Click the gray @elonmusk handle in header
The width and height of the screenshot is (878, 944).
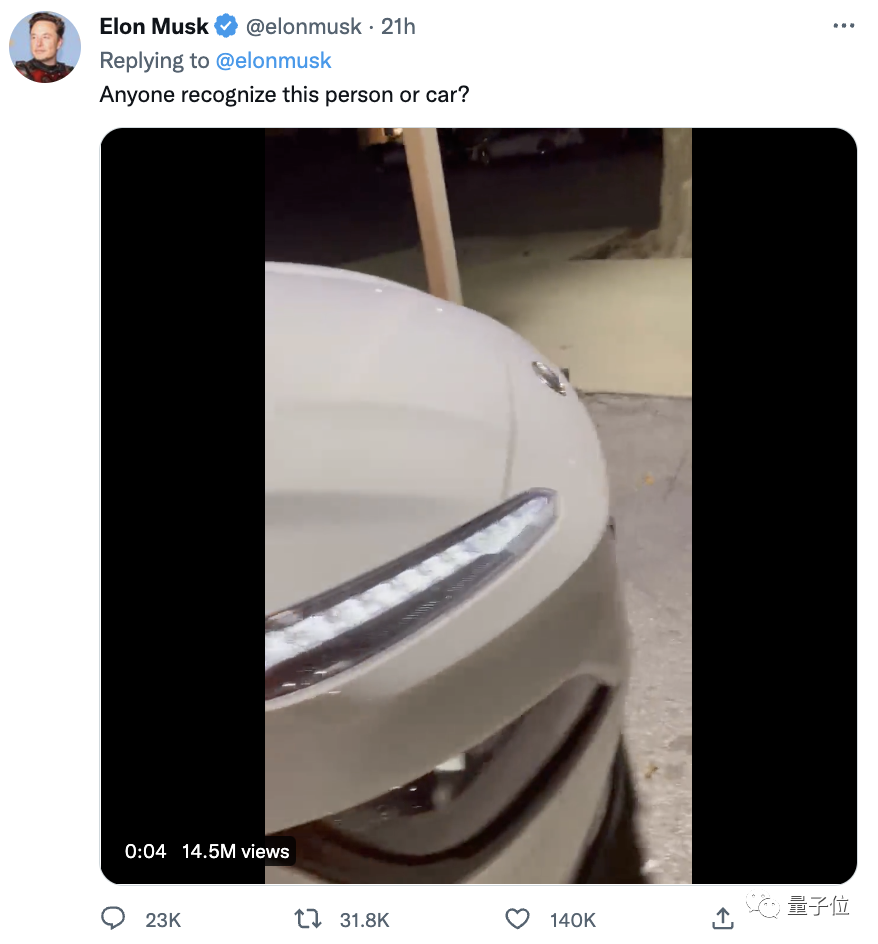point(304,26)
